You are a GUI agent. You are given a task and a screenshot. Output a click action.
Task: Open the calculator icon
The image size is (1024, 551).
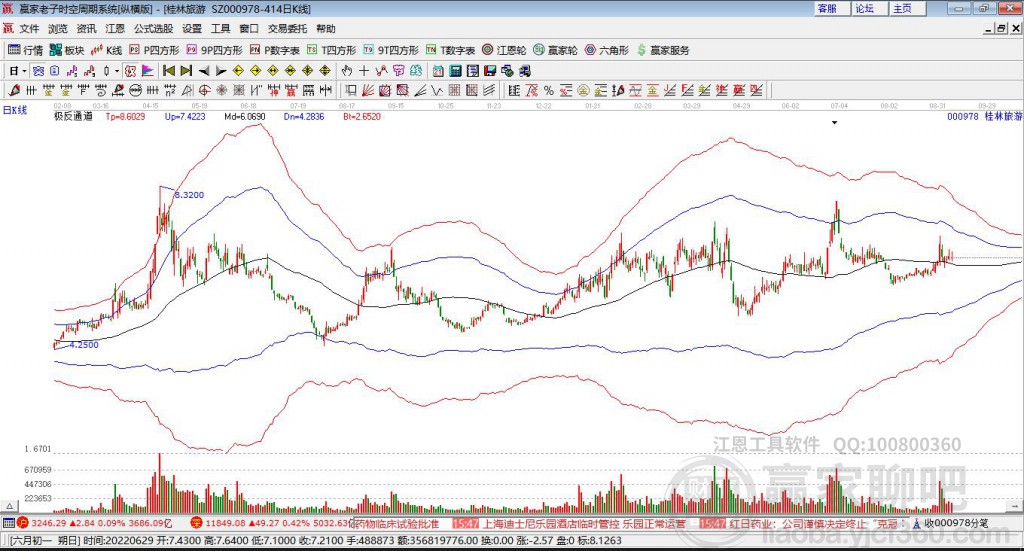(x=456, y=71)
